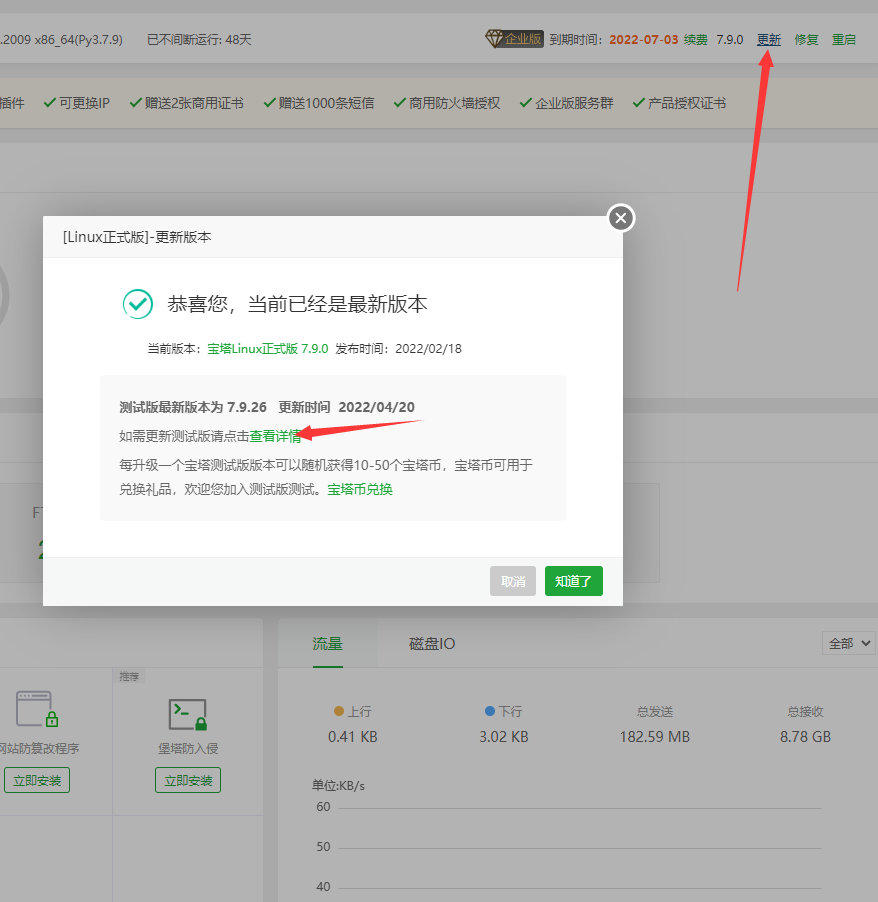This screenshot has height=902, width=878.
Task: Click the 更新 link in the top bar
Action: [769, 40]
